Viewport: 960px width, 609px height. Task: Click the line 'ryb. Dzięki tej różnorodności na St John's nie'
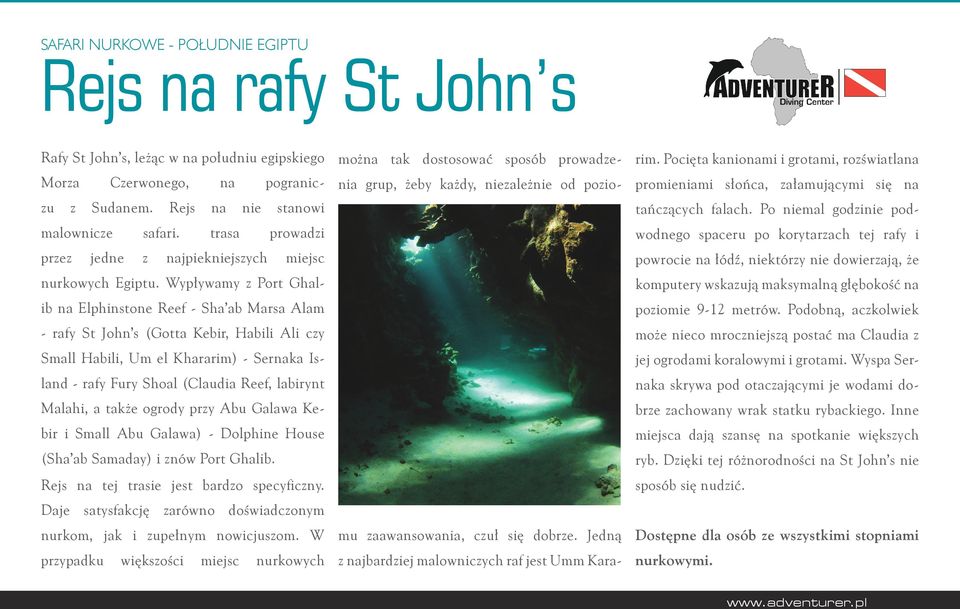click(x=777, y=460)
